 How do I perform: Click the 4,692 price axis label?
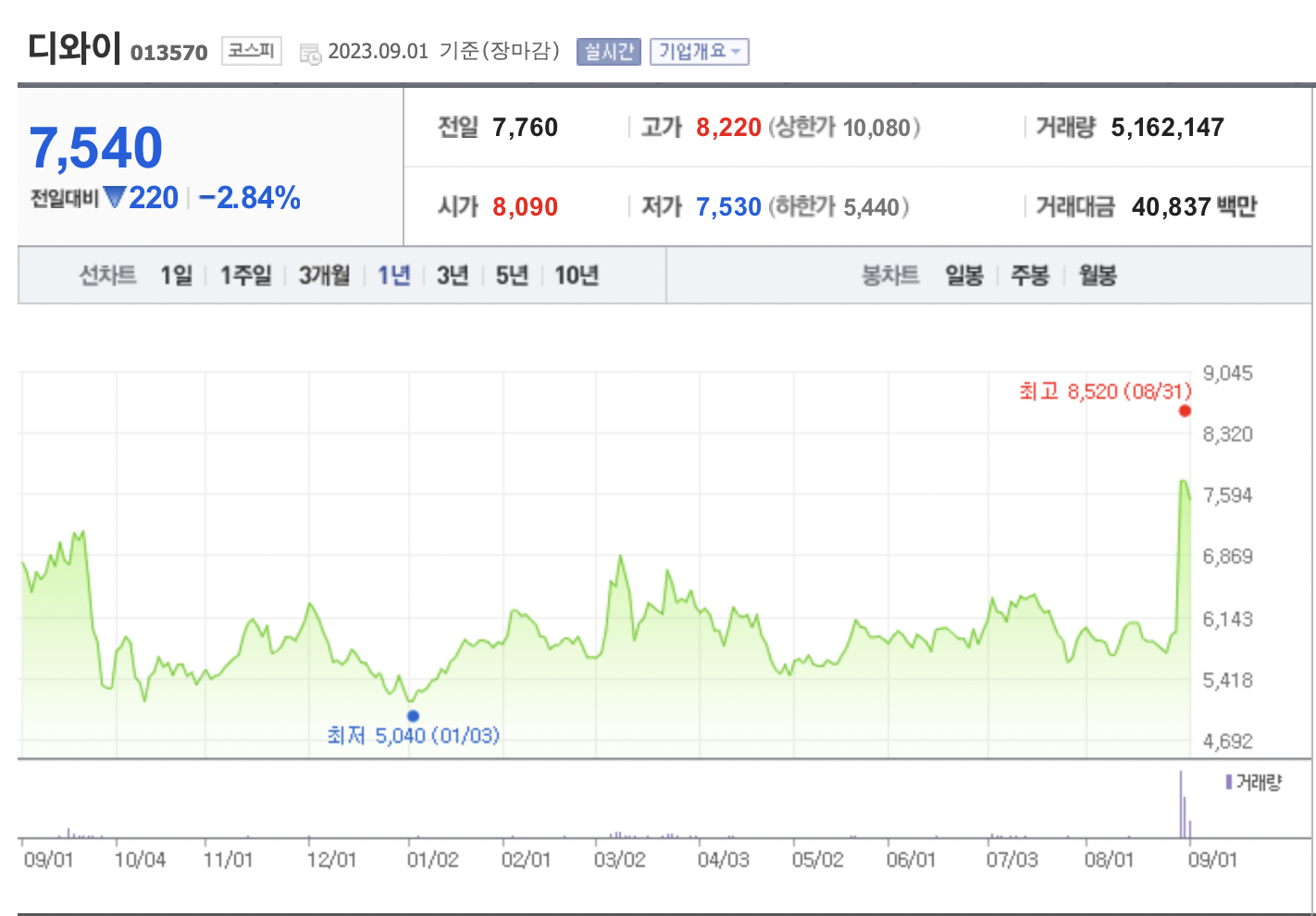pyautogui.click(x=1227, y=741)
